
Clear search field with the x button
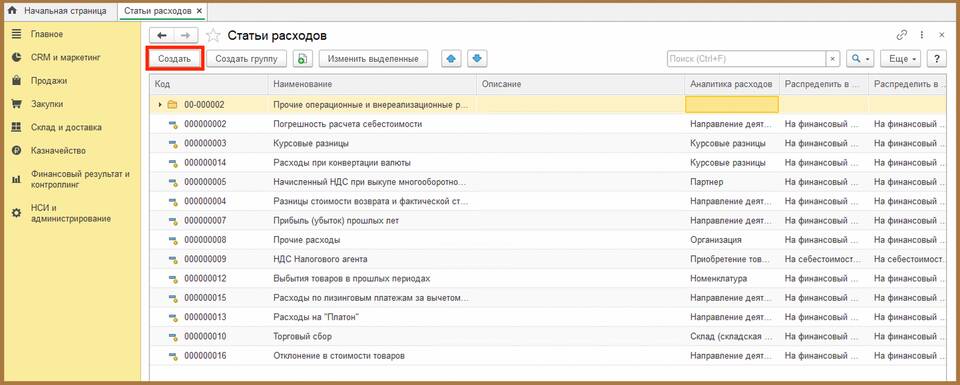point(833,59)
